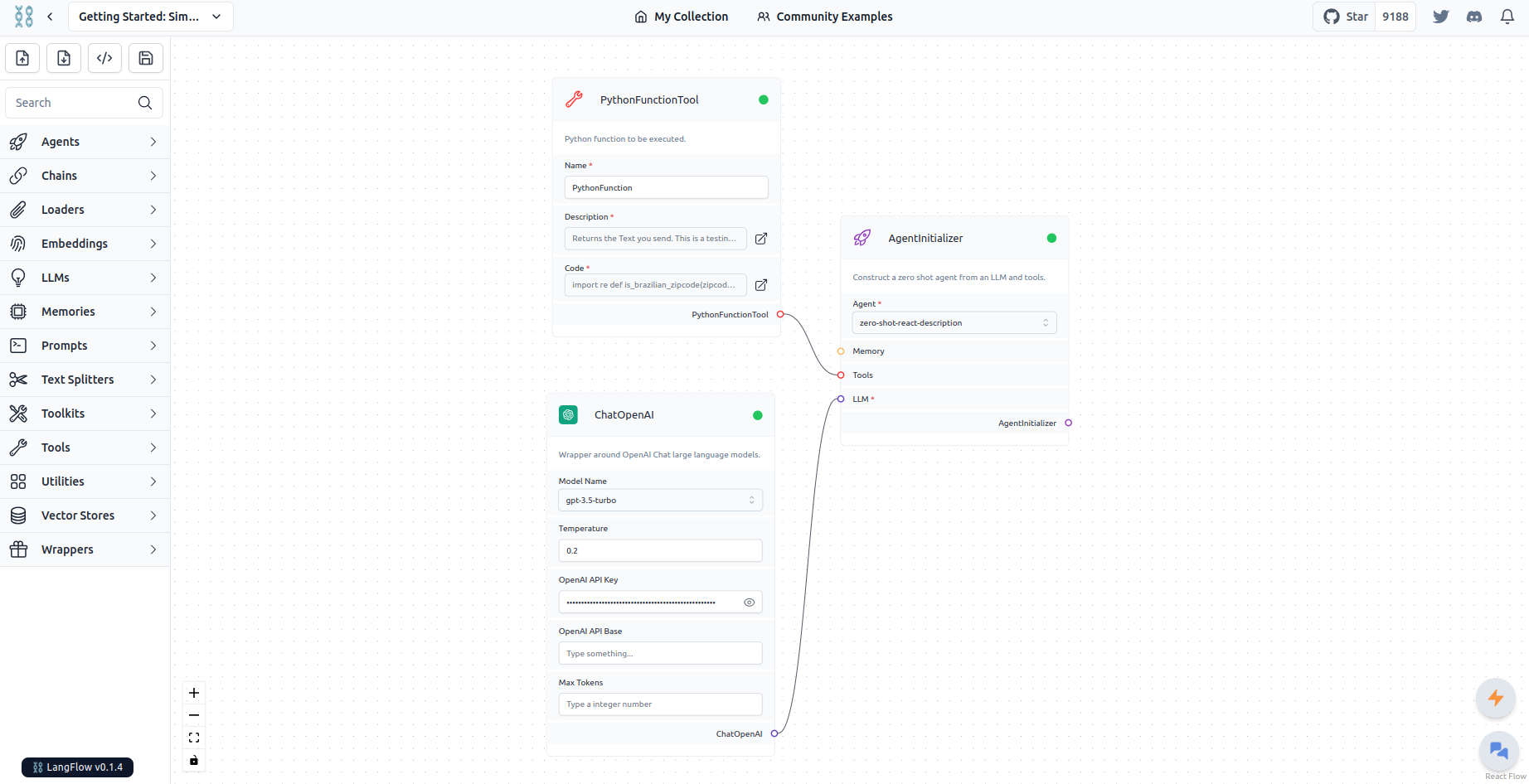Click the React Flow attribution link
Screen dimensions: 1529x784
point(1506,777)
